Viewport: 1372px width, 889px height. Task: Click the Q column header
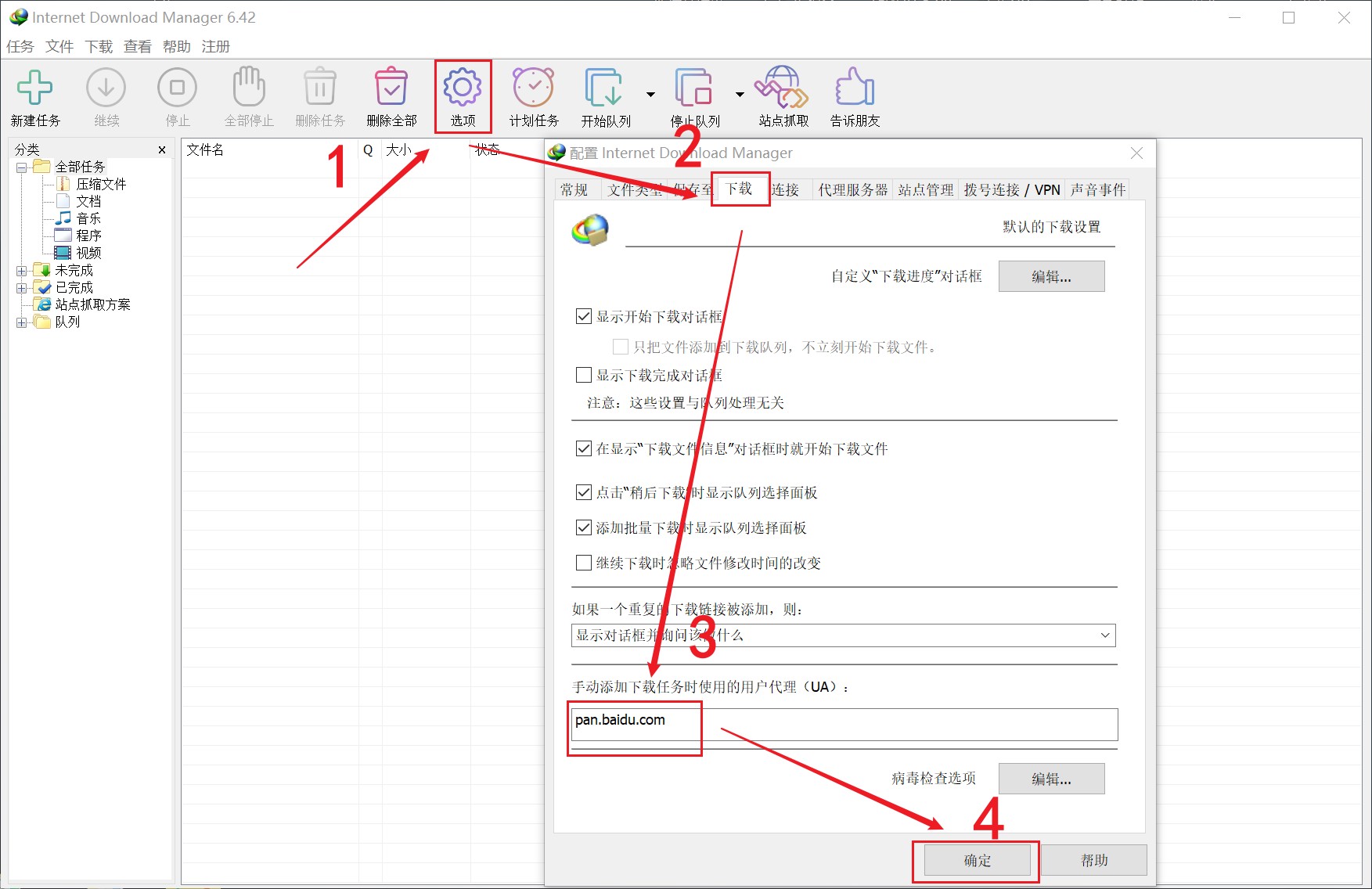tap(369, 149)
